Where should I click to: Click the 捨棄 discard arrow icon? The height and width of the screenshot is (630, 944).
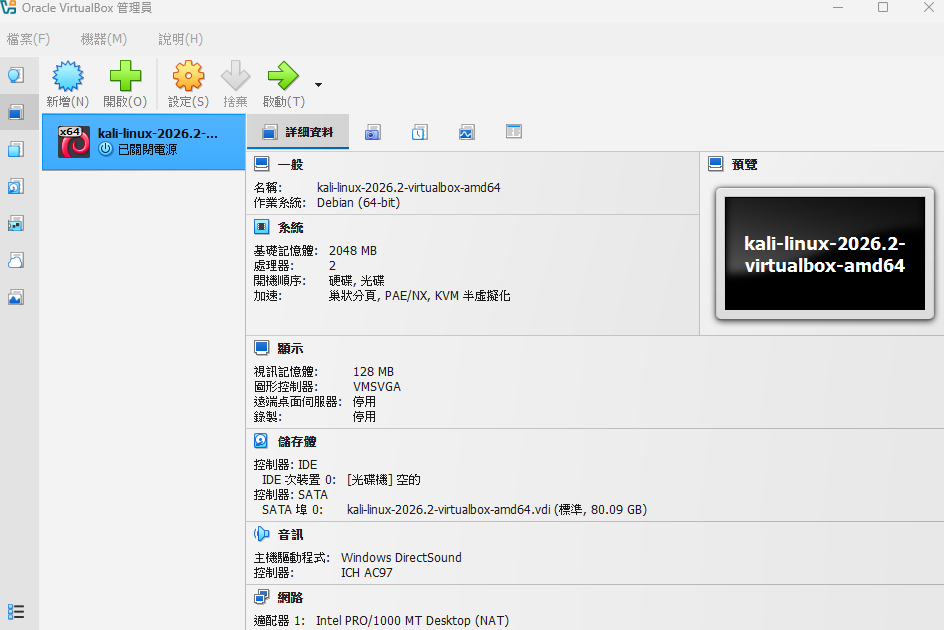pos(235,76)
